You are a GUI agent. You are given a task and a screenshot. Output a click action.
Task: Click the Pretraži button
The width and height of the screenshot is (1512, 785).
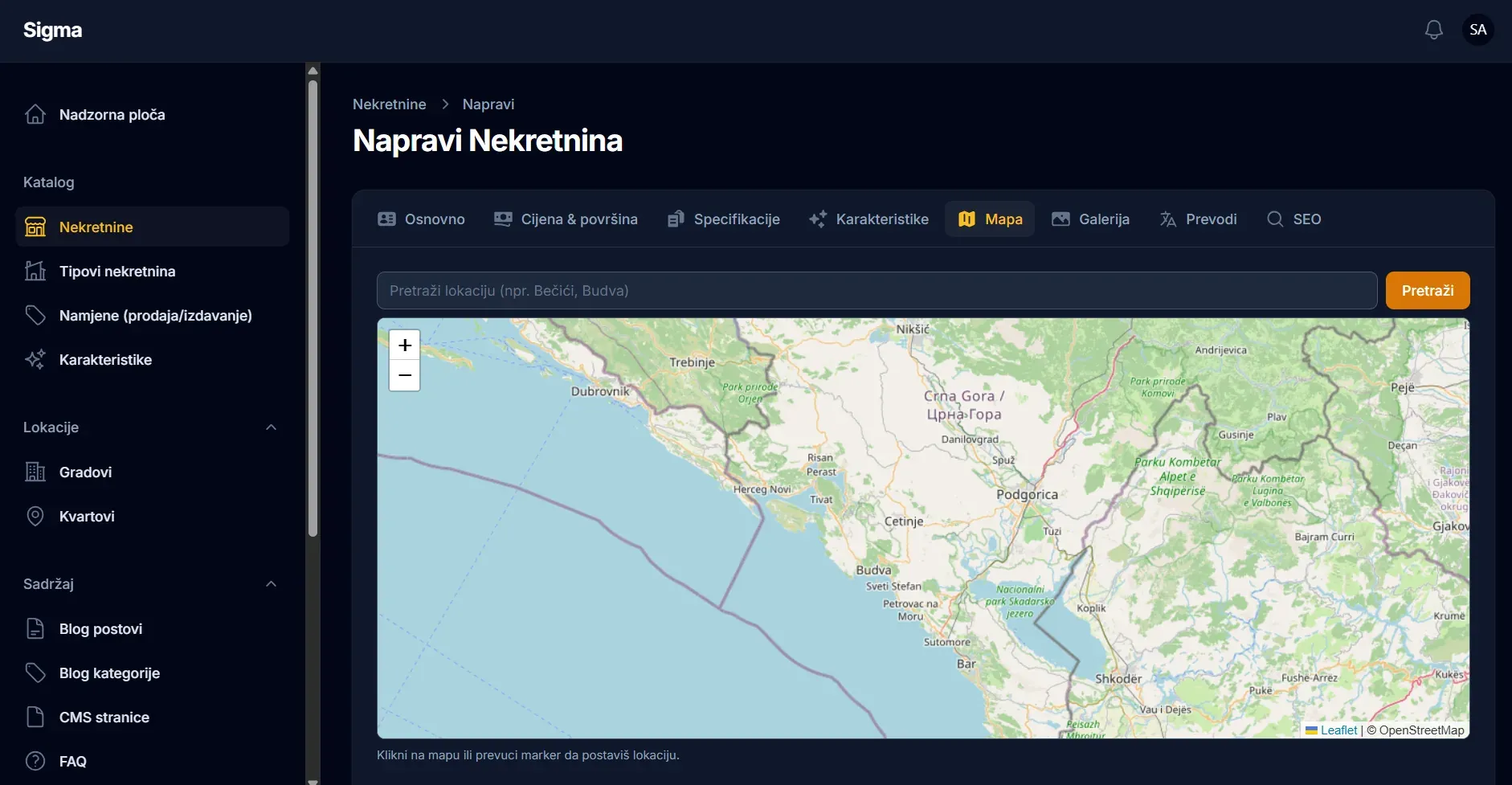click(1428, 290)
